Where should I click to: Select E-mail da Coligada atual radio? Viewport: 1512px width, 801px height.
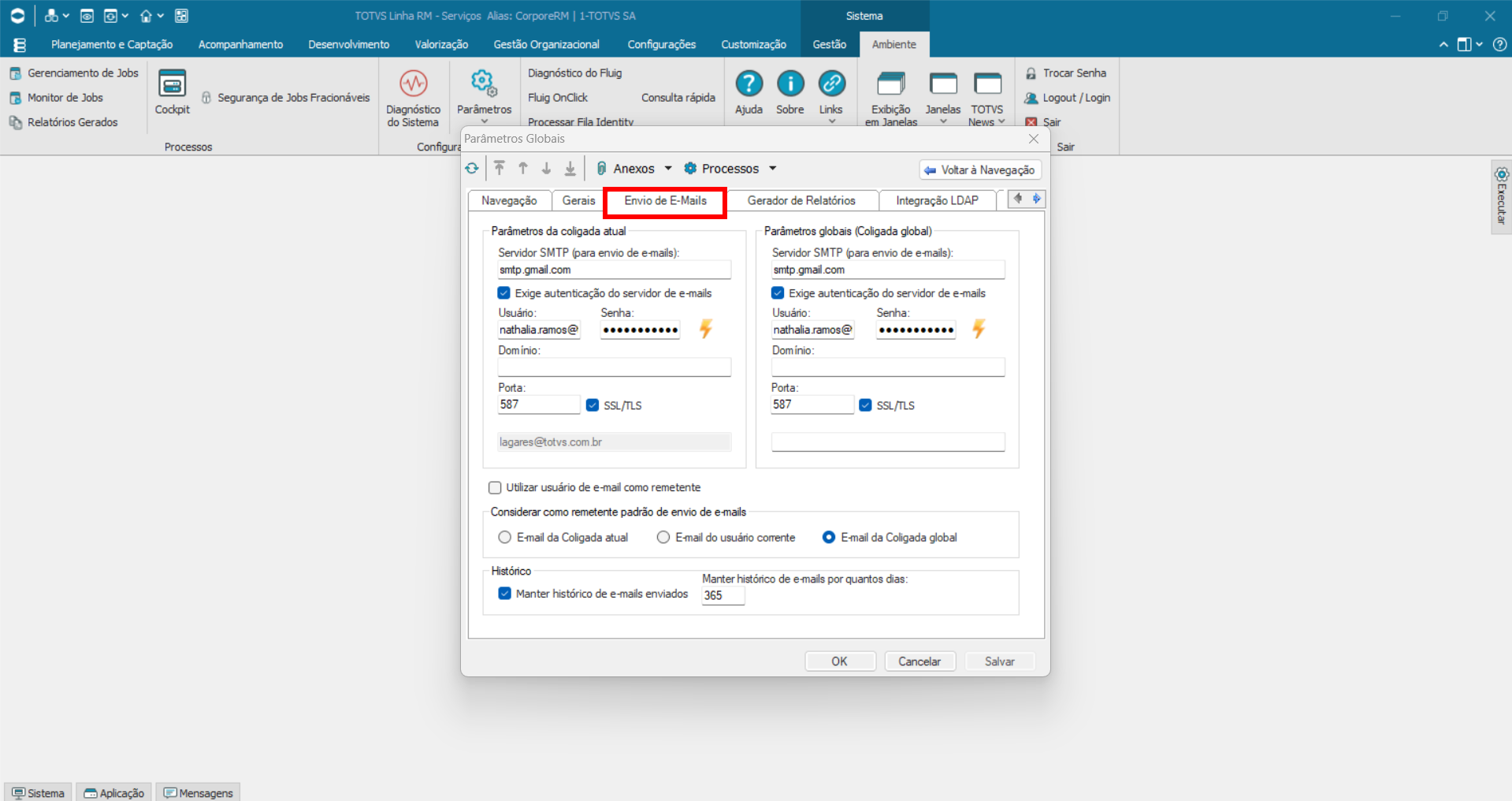[x=505, y=538]
